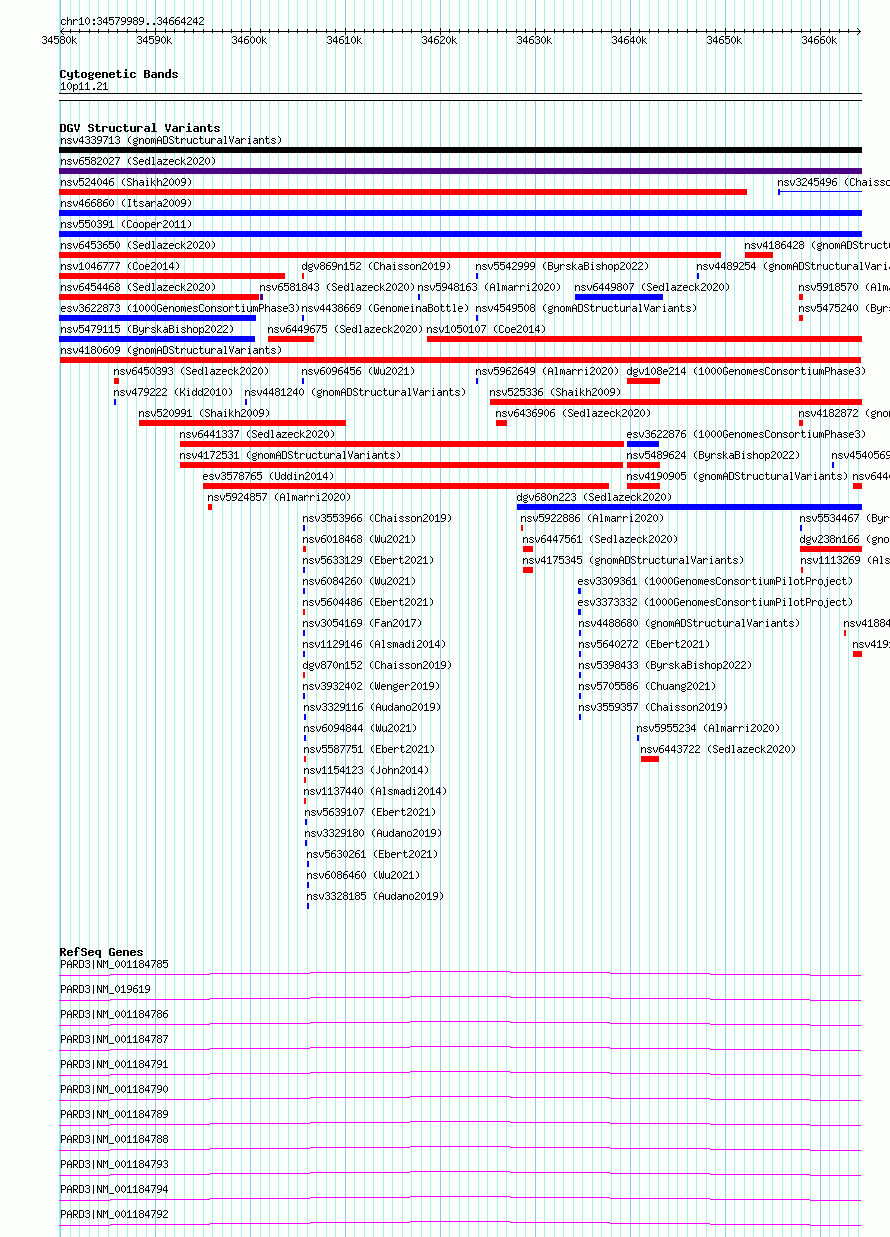Select the black nsv4339713 variant bar
890x1237 pixels.
click(x=460, y=150)
